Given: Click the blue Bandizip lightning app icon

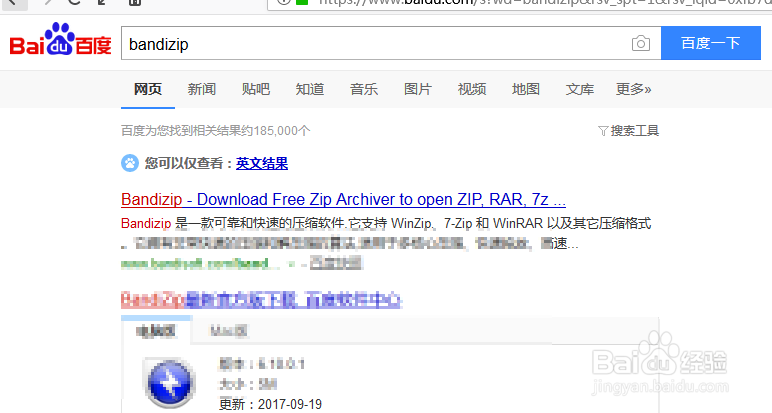Looking at the screenshot, I should (x=169, y=381).
